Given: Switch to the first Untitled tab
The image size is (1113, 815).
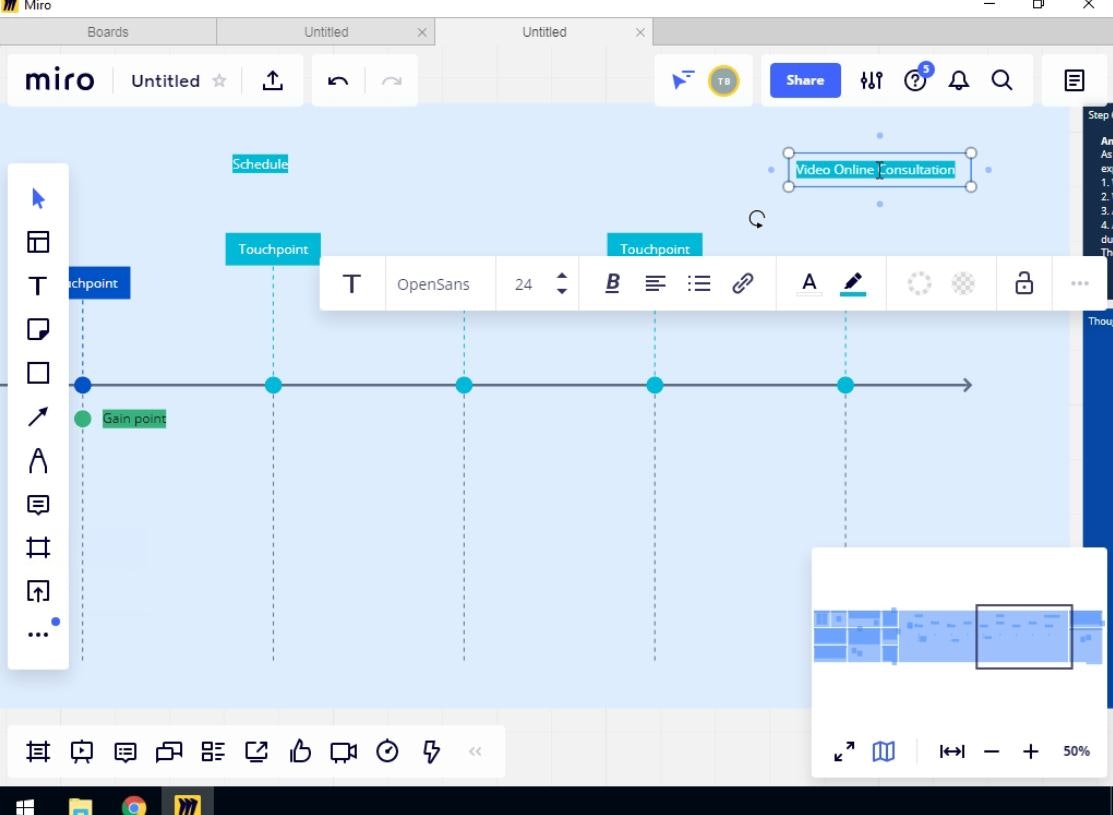Looking at the screenshot, I should [x=326, y=32].
